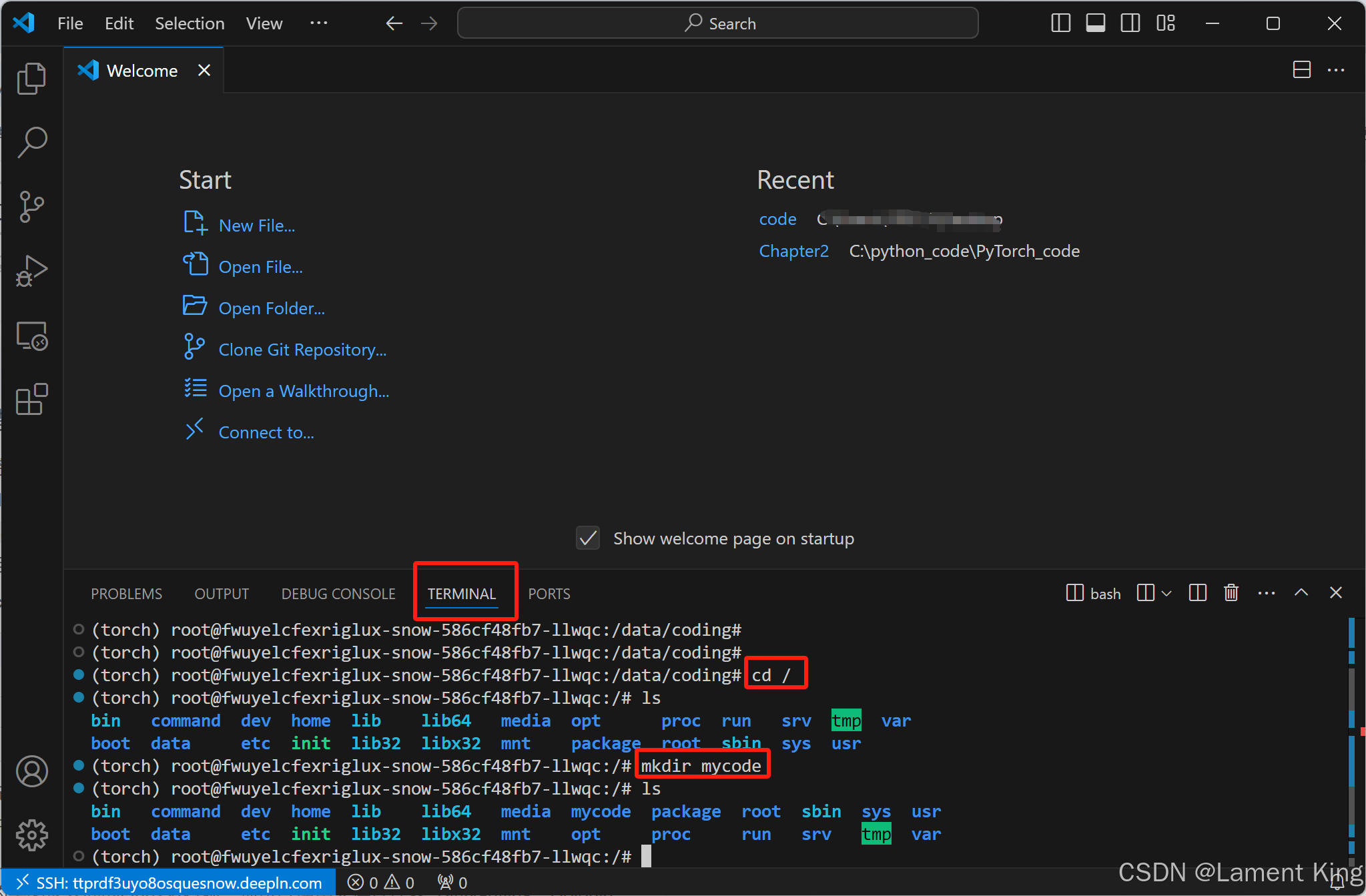The height and width of the screenshot is (896, 1366).
Task: Toggle the bottom panel layout button
Action: coord(1095,23)
